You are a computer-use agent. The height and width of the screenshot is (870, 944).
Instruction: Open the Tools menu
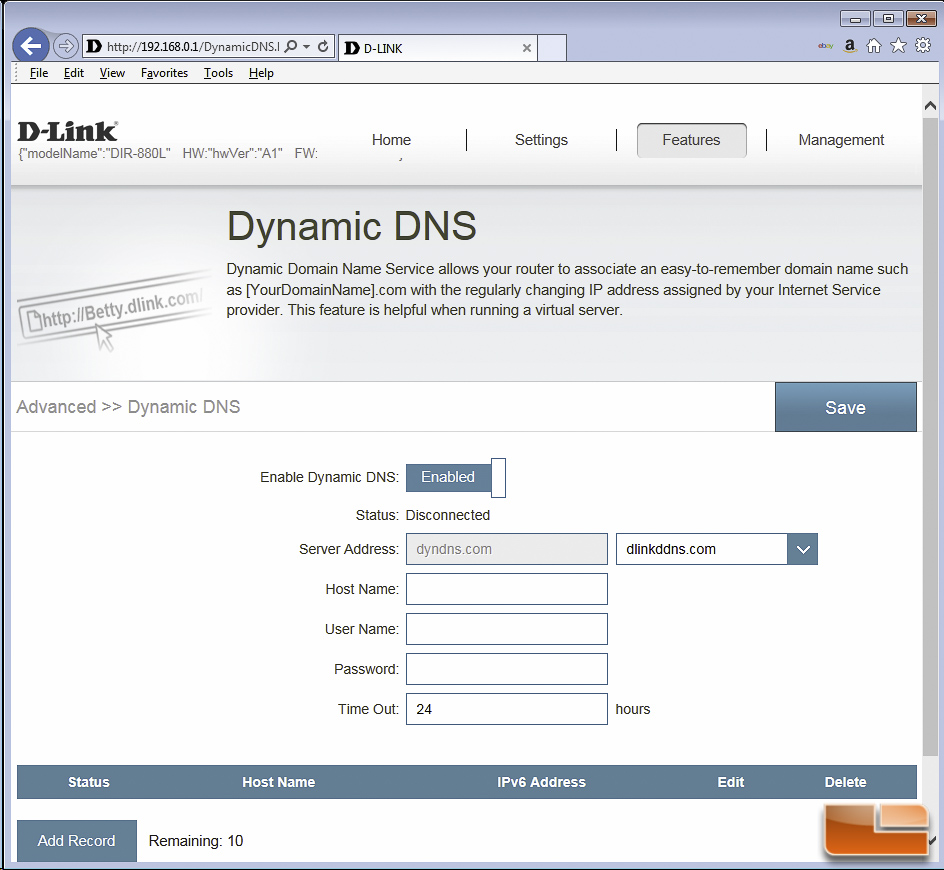(x=218, y=73)
